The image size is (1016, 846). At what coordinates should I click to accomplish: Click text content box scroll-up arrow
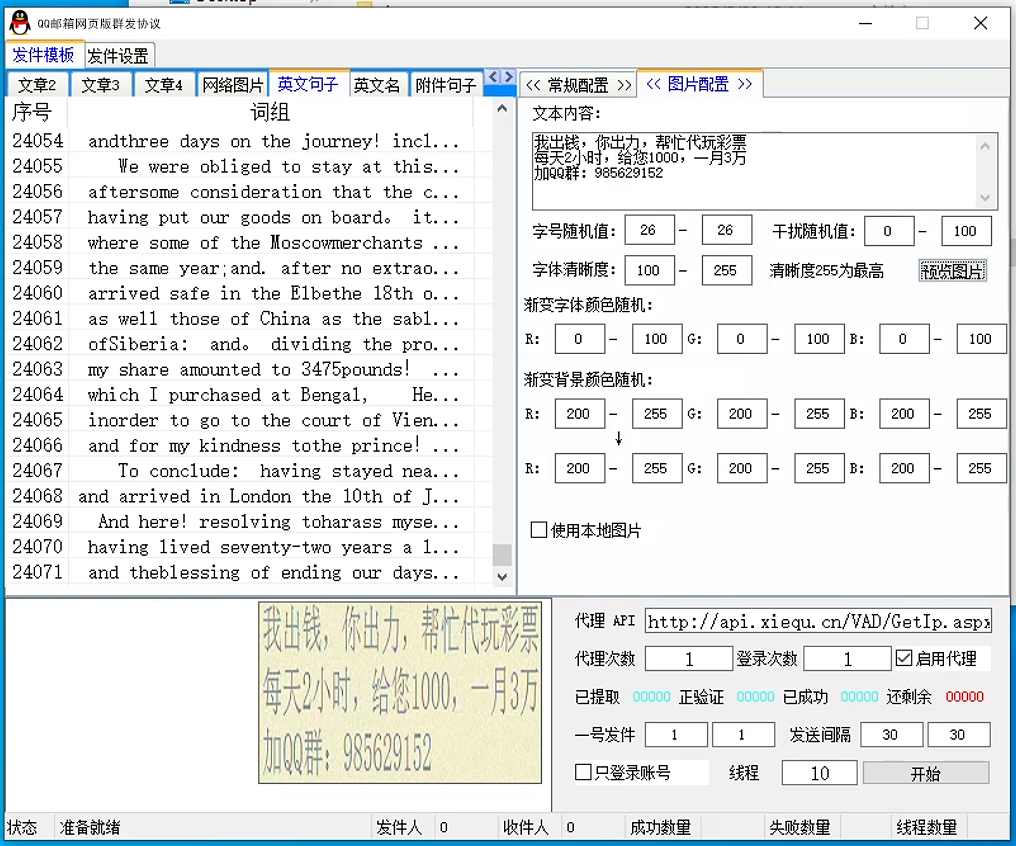pyautogui.click(x=985, y=146)
